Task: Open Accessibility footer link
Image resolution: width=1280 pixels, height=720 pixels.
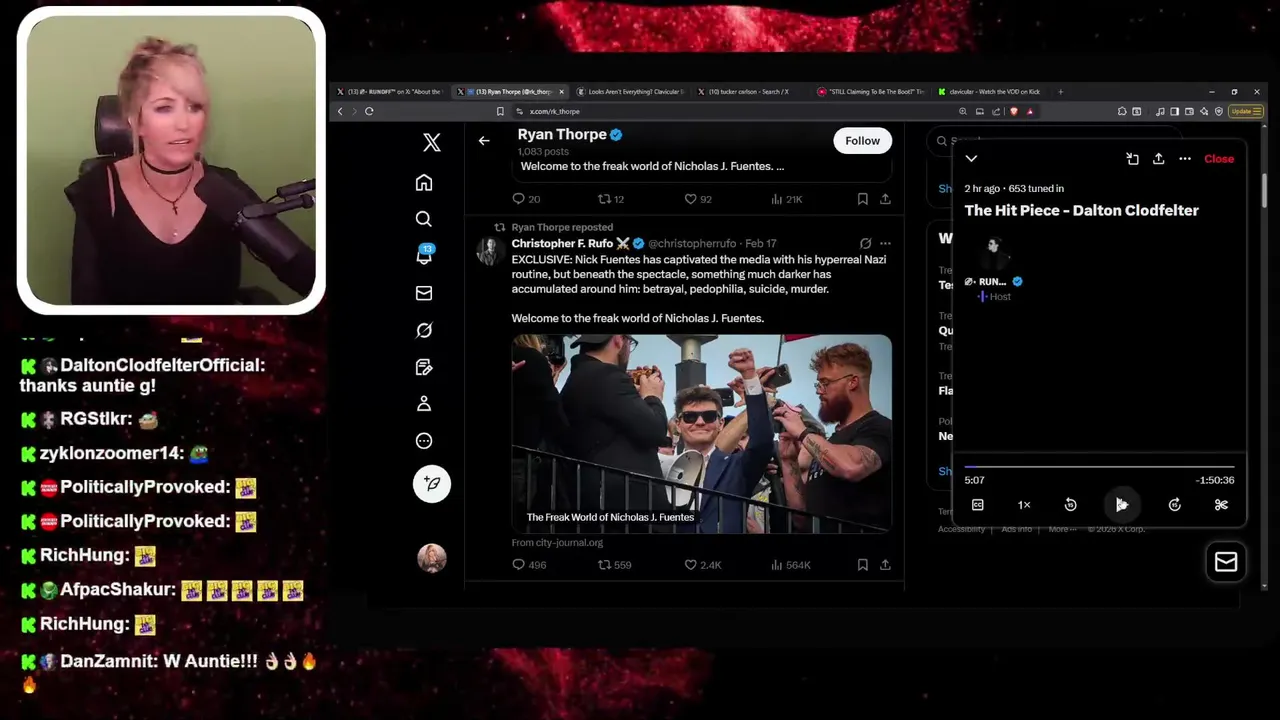Action: (x=962, y=529)
